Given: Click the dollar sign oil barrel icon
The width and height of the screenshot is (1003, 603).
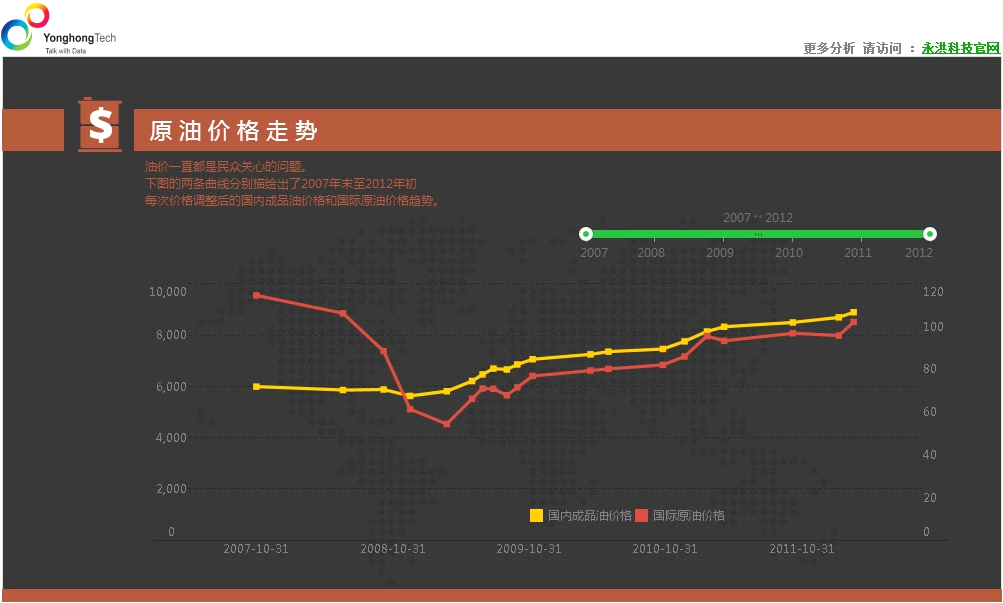Looking at the screenshot, I should click(x=100, y=126).
